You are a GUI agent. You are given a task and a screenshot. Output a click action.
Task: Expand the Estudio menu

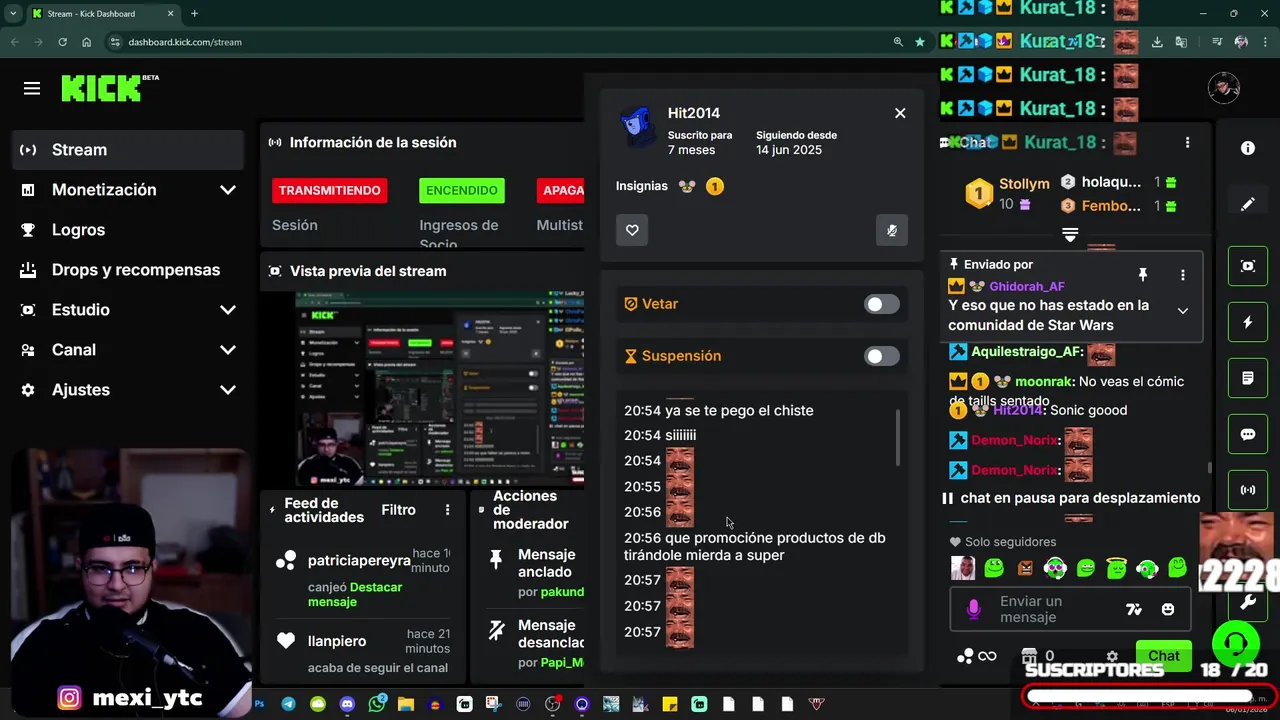click(x=128, y=310)
